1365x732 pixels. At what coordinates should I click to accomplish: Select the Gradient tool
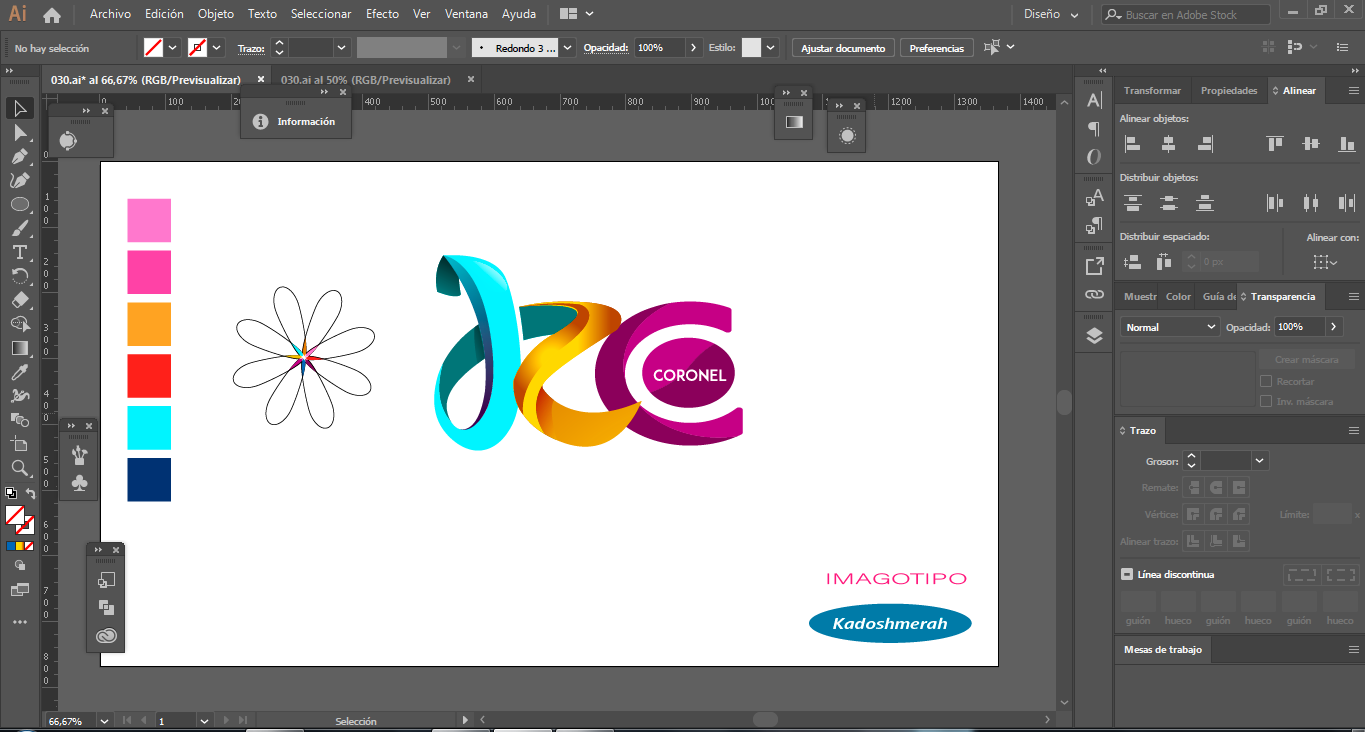[x=20, y=348]
